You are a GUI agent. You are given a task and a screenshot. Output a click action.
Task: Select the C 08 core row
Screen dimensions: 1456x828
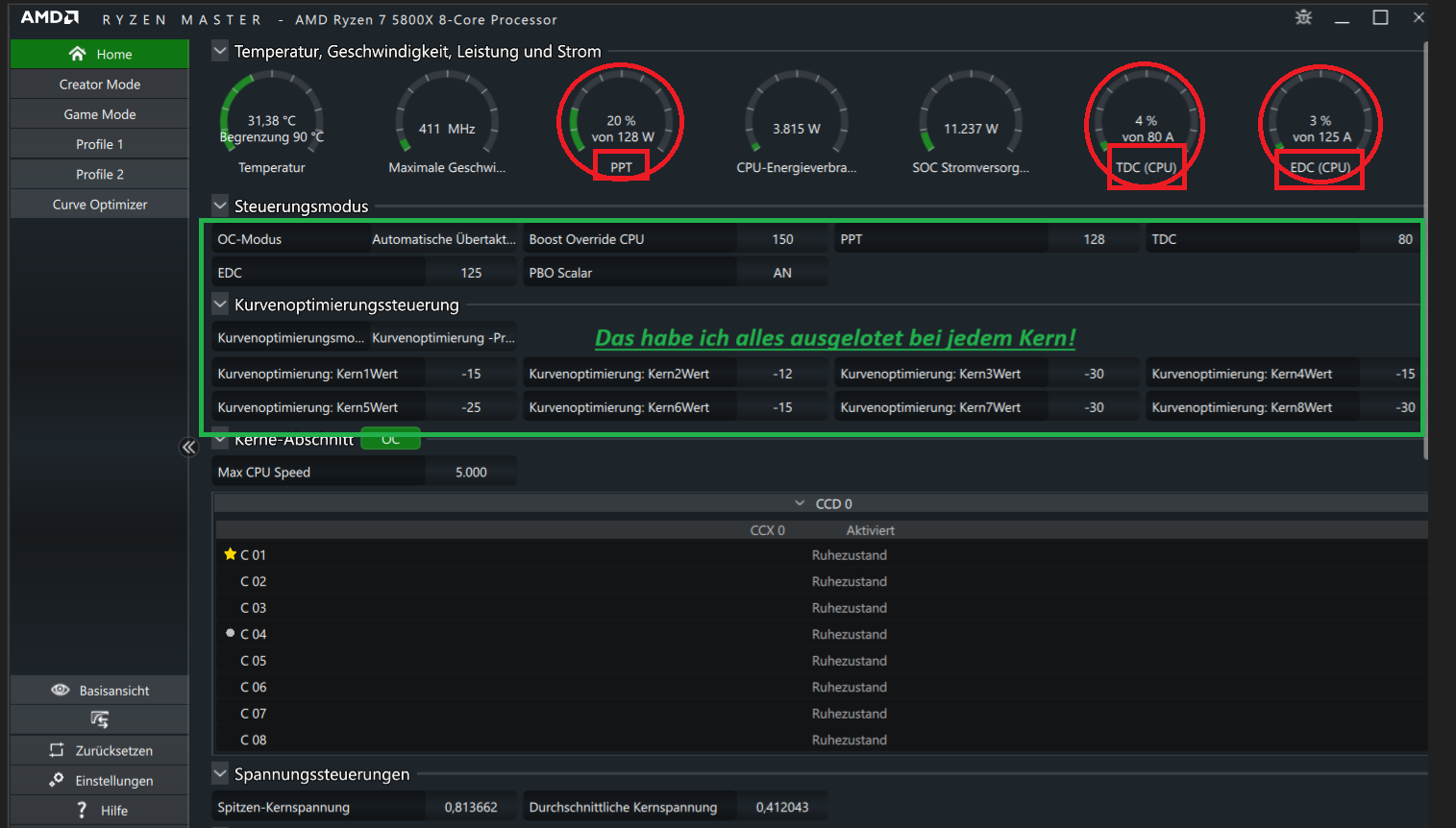coord(821,740)
